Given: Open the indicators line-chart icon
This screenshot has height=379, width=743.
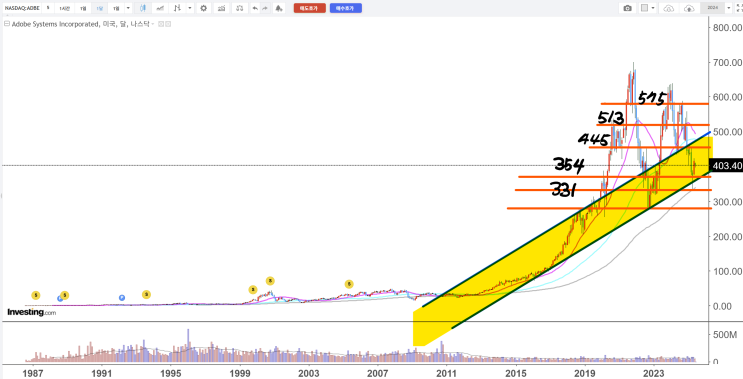Looking at the screenshot, I should tap(160, 8).
